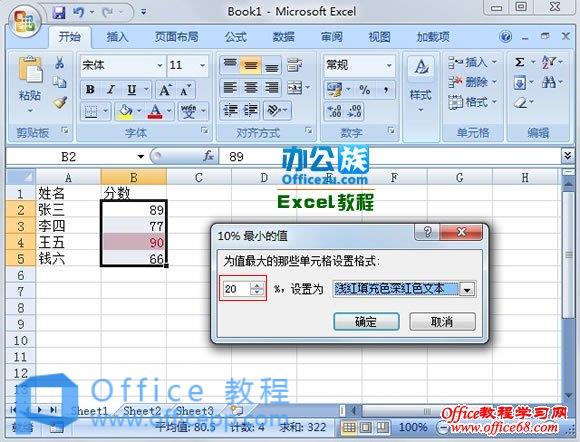580x442 pixels.
Task: Open Find and Select binoculars
Action: pos(548,82)
